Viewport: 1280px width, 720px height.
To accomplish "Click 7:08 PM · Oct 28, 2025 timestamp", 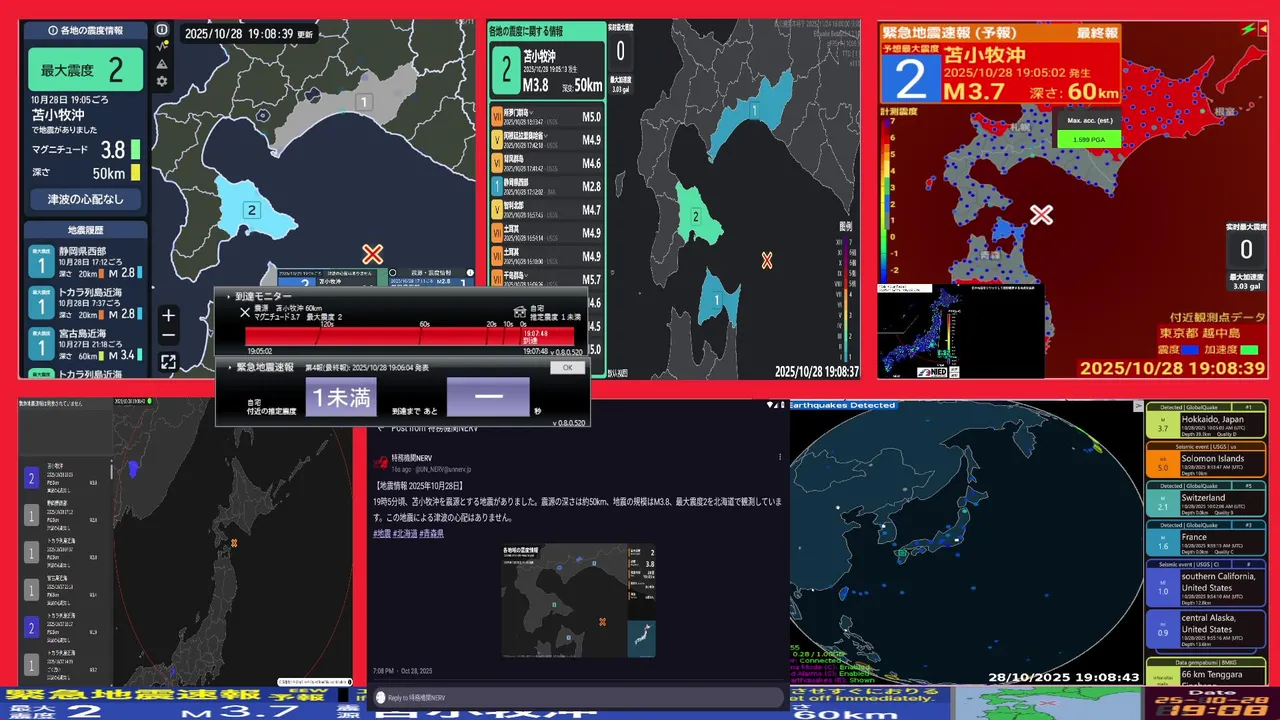I will pos(402,671).
